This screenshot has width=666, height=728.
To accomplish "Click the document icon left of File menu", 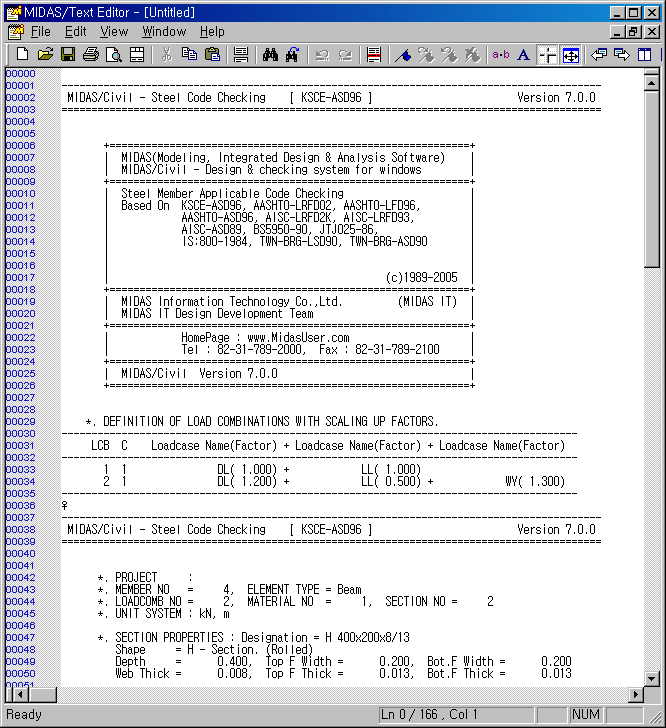I will coord(15,32).
